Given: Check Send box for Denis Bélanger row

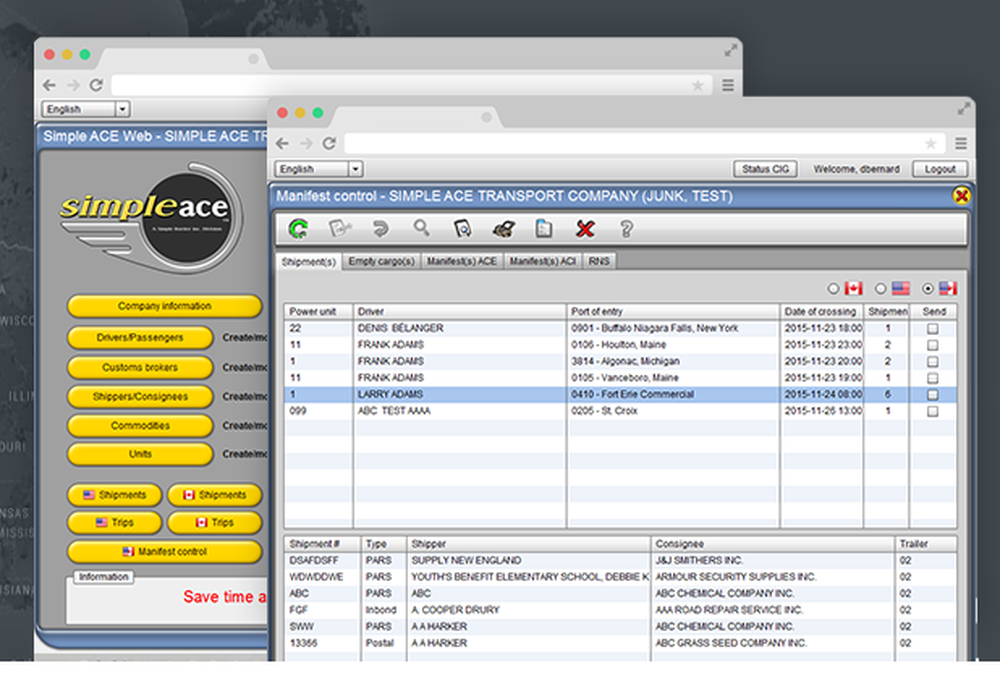Looking at the screenshot, I should 932,328.
